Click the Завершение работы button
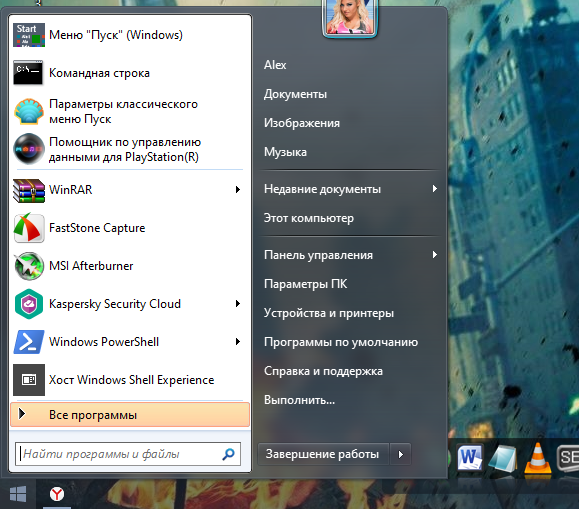This screenshot has width=579, height=509. [323, 454]
